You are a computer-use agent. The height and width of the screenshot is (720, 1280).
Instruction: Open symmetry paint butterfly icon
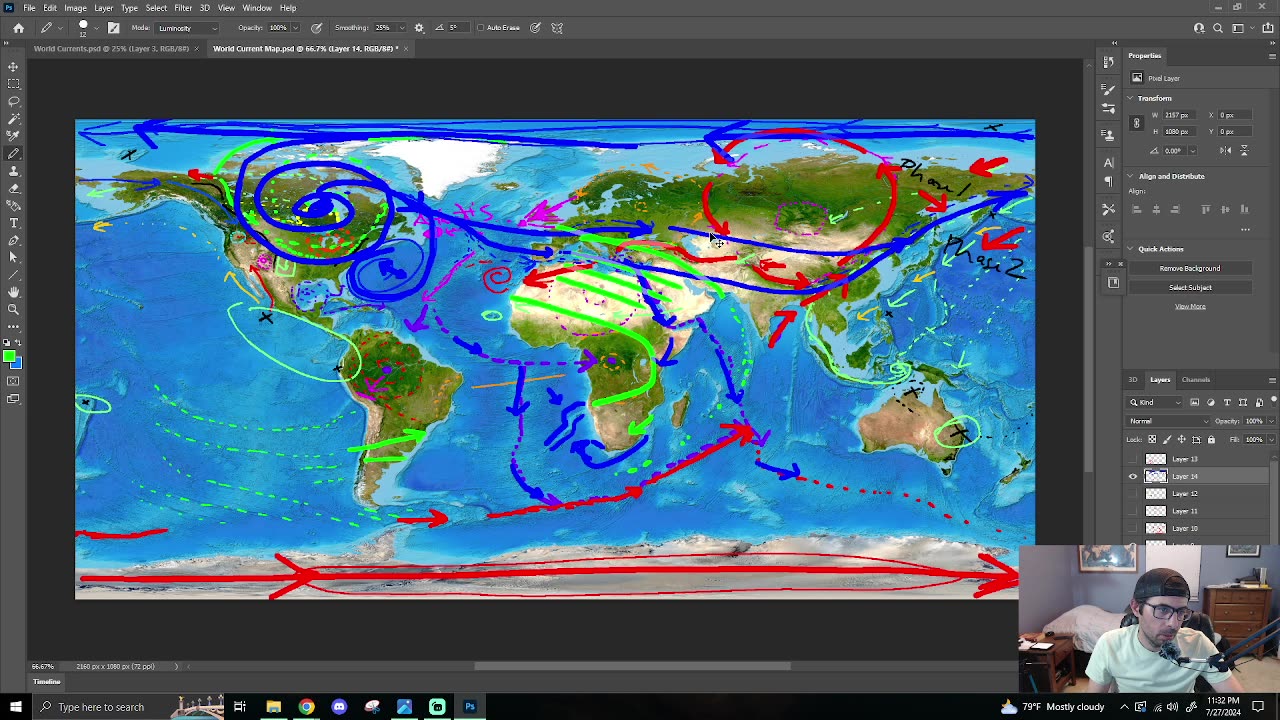click(557, 28)
